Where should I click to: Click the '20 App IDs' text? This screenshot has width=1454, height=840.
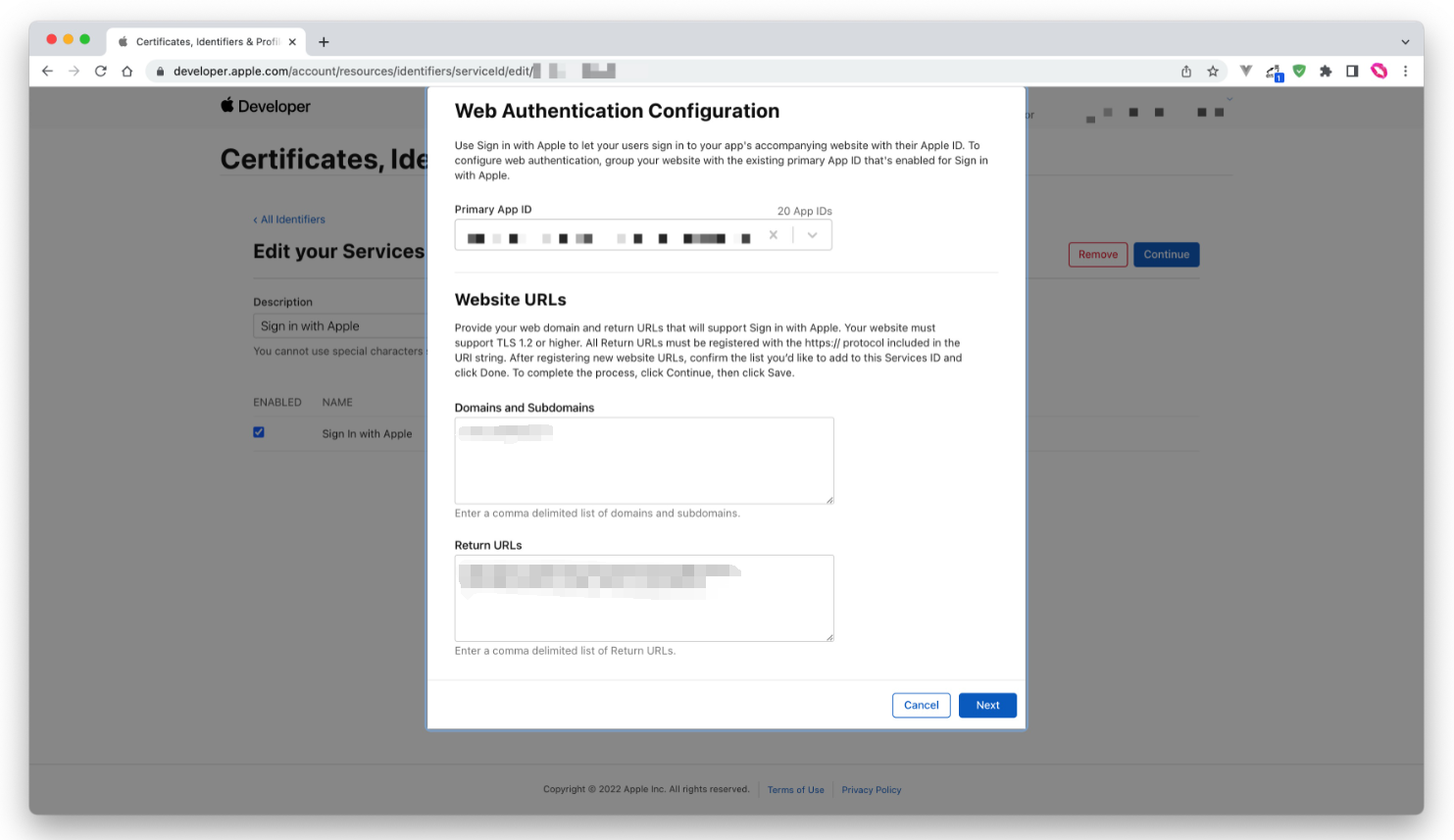(805, 211)
